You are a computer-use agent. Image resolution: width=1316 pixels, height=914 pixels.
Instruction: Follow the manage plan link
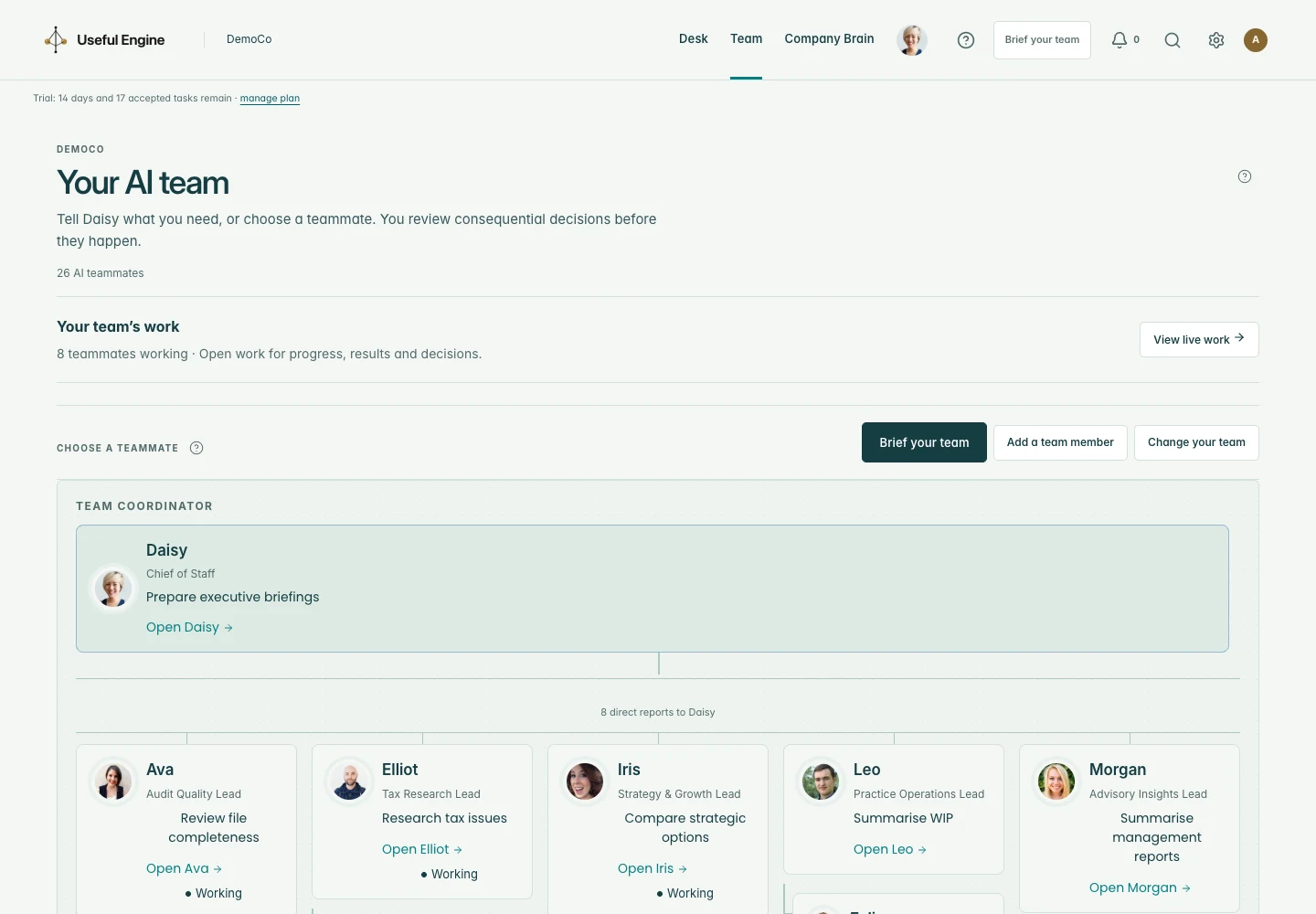270,99
